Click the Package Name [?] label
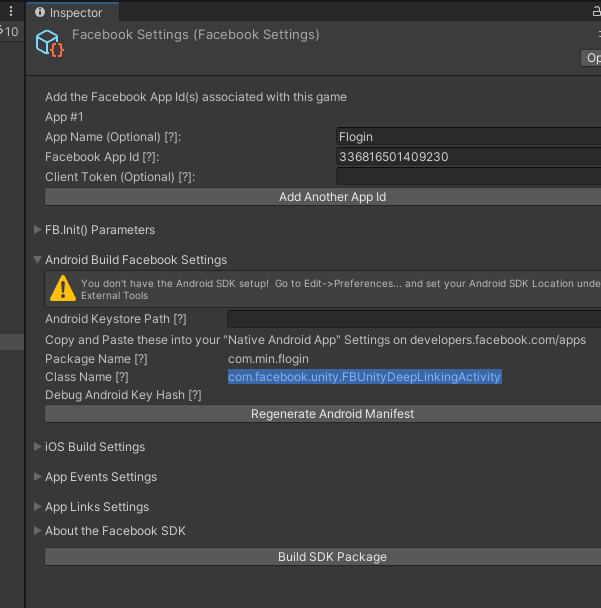 coord(96,359)
